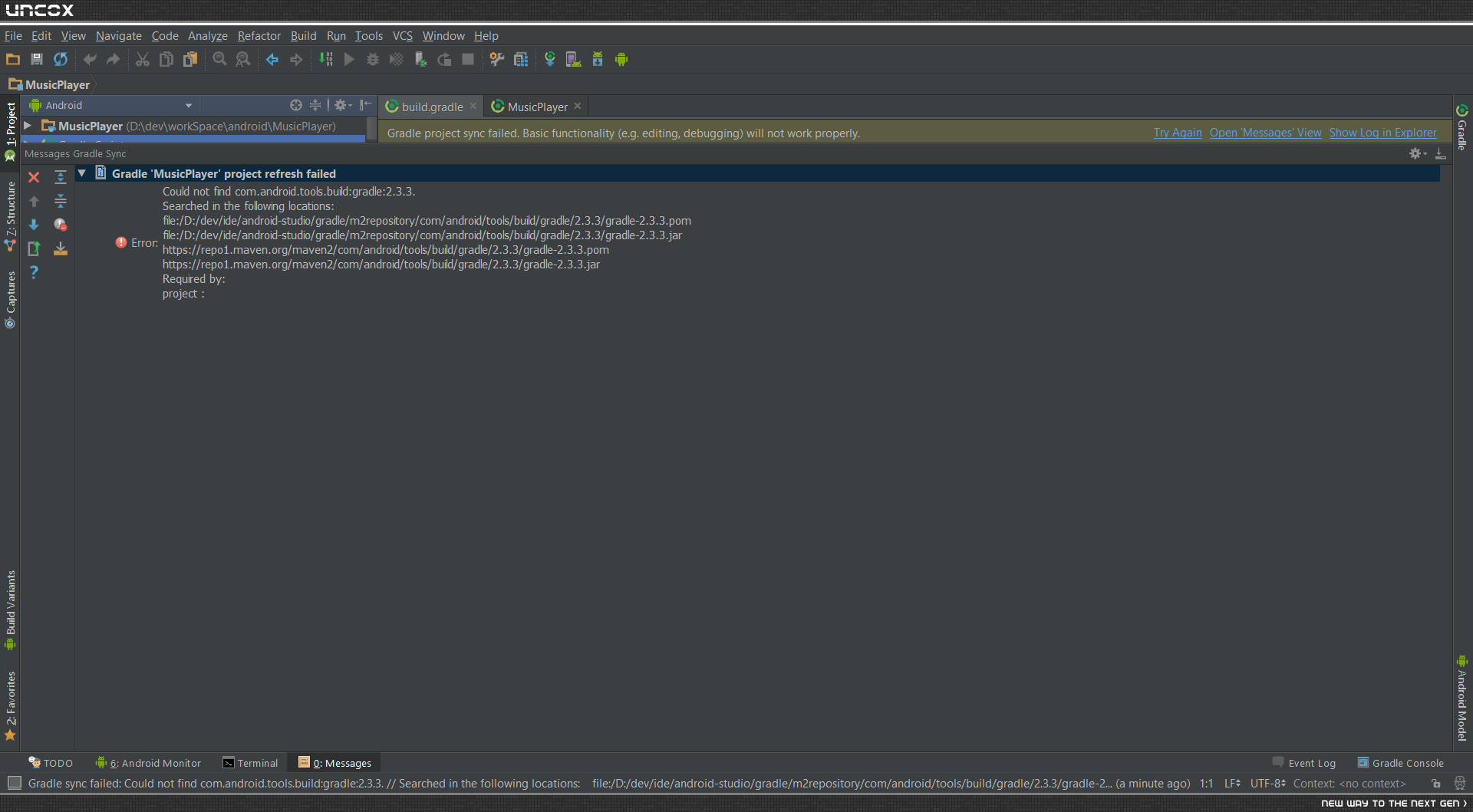Toggle the Build Variants side tab
This screenshot has height=812, width=1473.
[x=10, y=610]
